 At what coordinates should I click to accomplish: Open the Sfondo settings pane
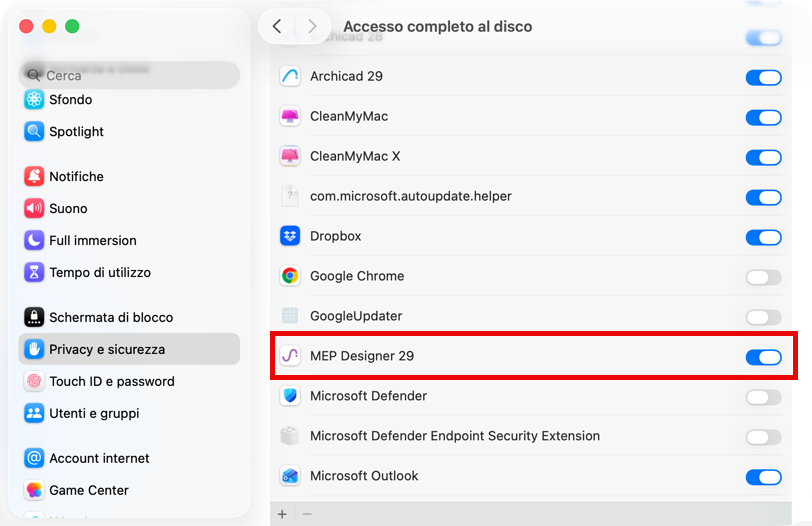129,99
